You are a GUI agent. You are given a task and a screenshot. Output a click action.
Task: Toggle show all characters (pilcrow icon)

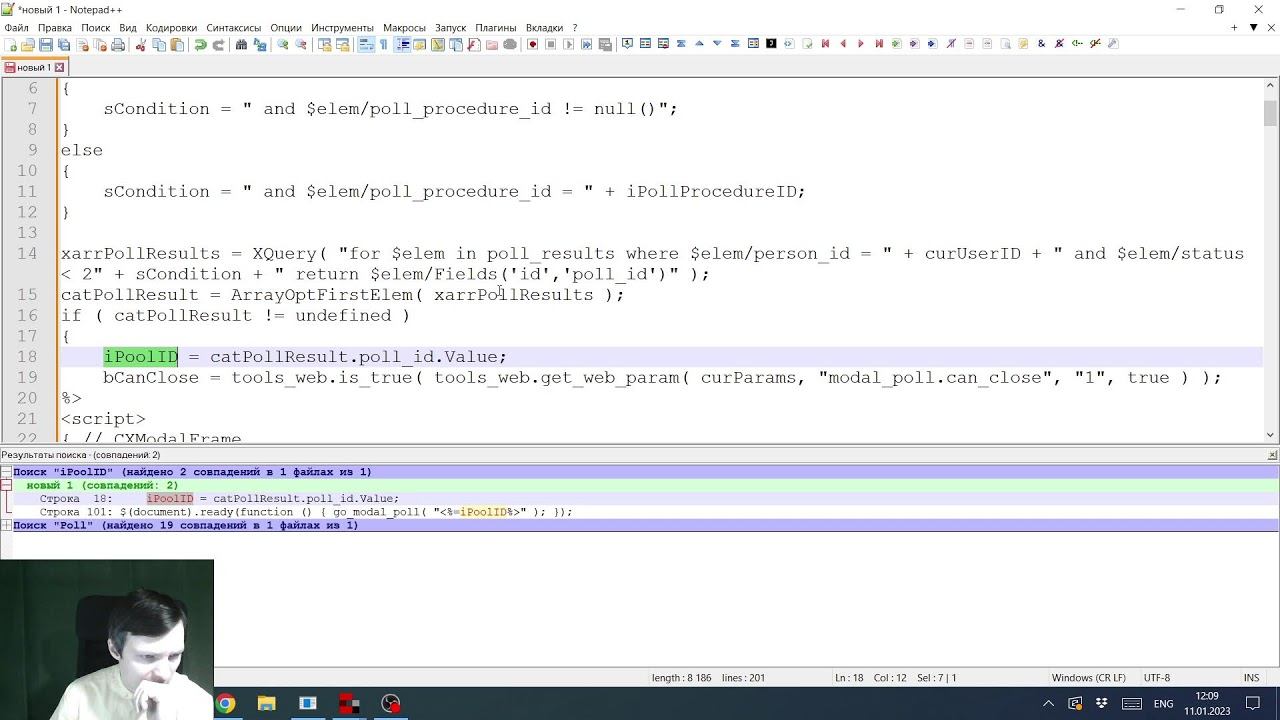click(383, 44)
